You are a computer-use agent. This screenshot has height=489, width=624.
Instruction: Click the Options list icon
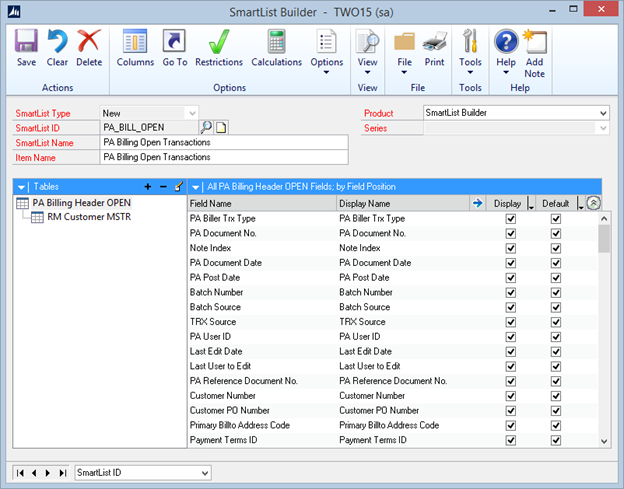point(326,41)
